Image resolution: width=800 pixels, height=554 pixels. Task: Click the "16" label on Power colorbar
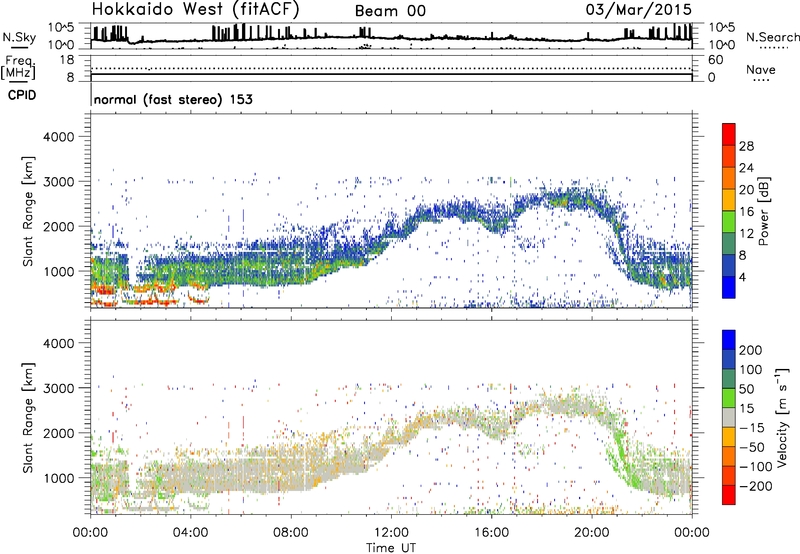(x=746, y=211)
